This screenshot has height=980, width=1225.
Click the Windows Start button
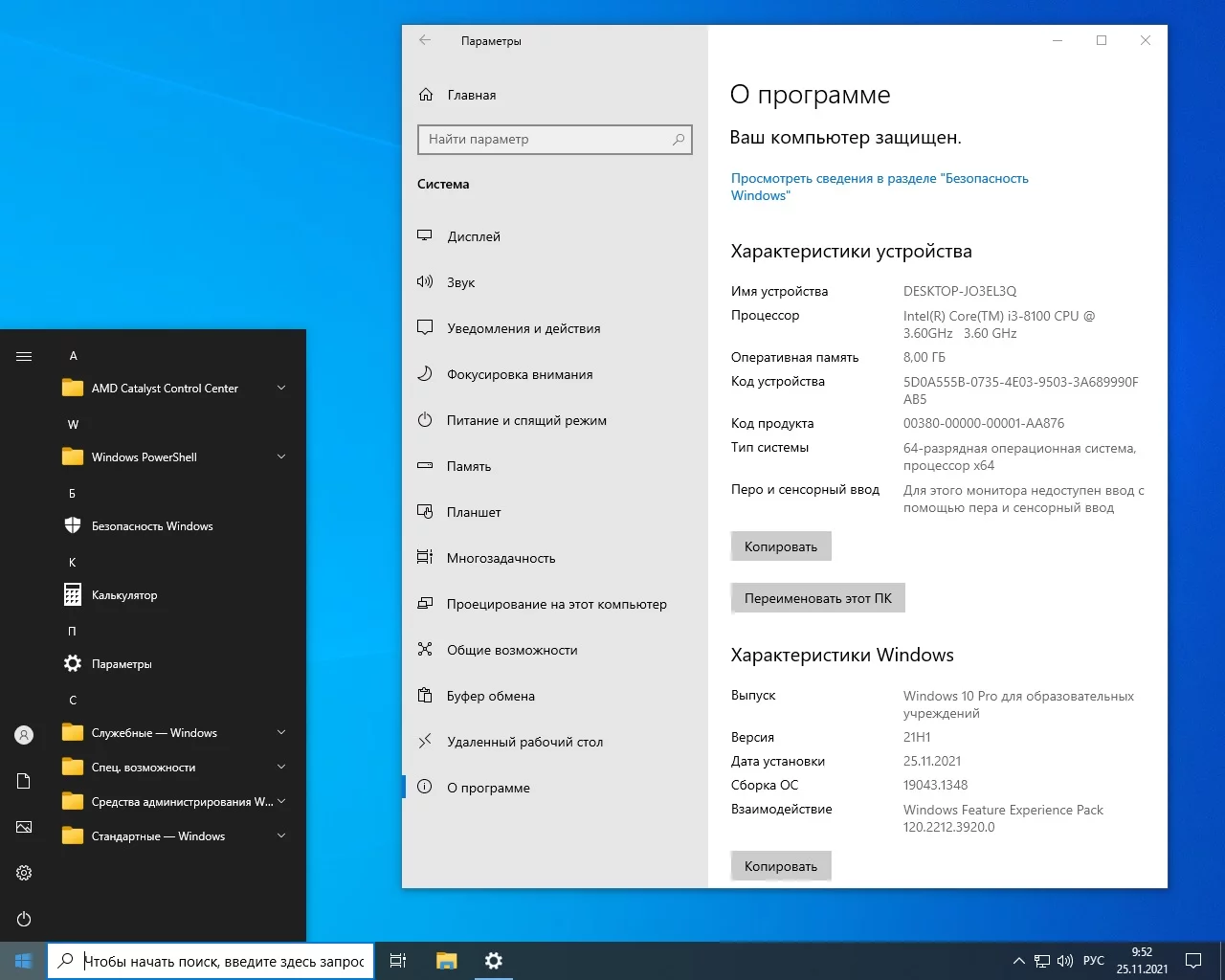tap(23, 961)
